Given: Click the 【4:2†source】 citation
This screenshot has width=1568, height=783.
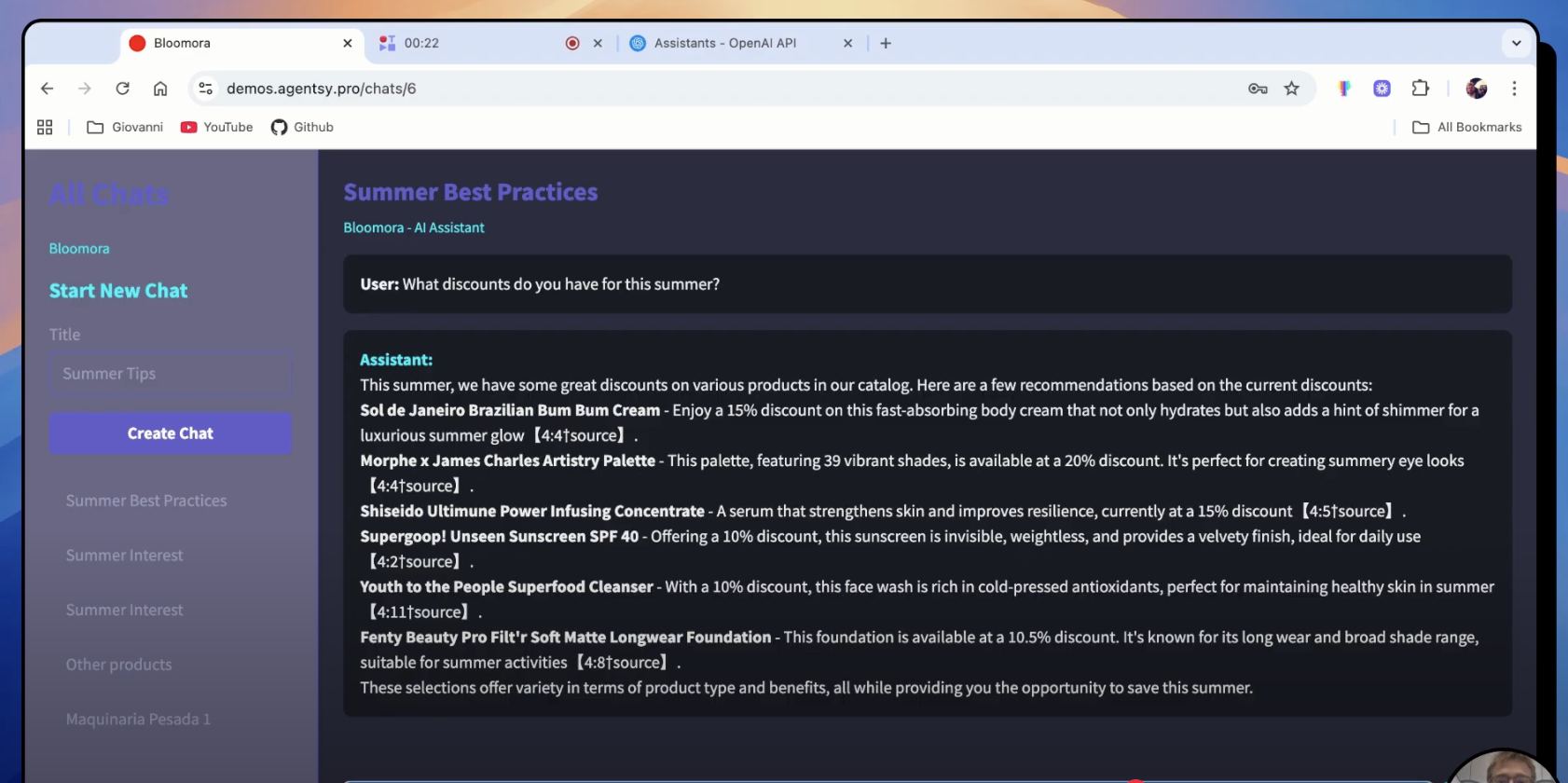Looking at the screenshot, I should pos(413,561).
